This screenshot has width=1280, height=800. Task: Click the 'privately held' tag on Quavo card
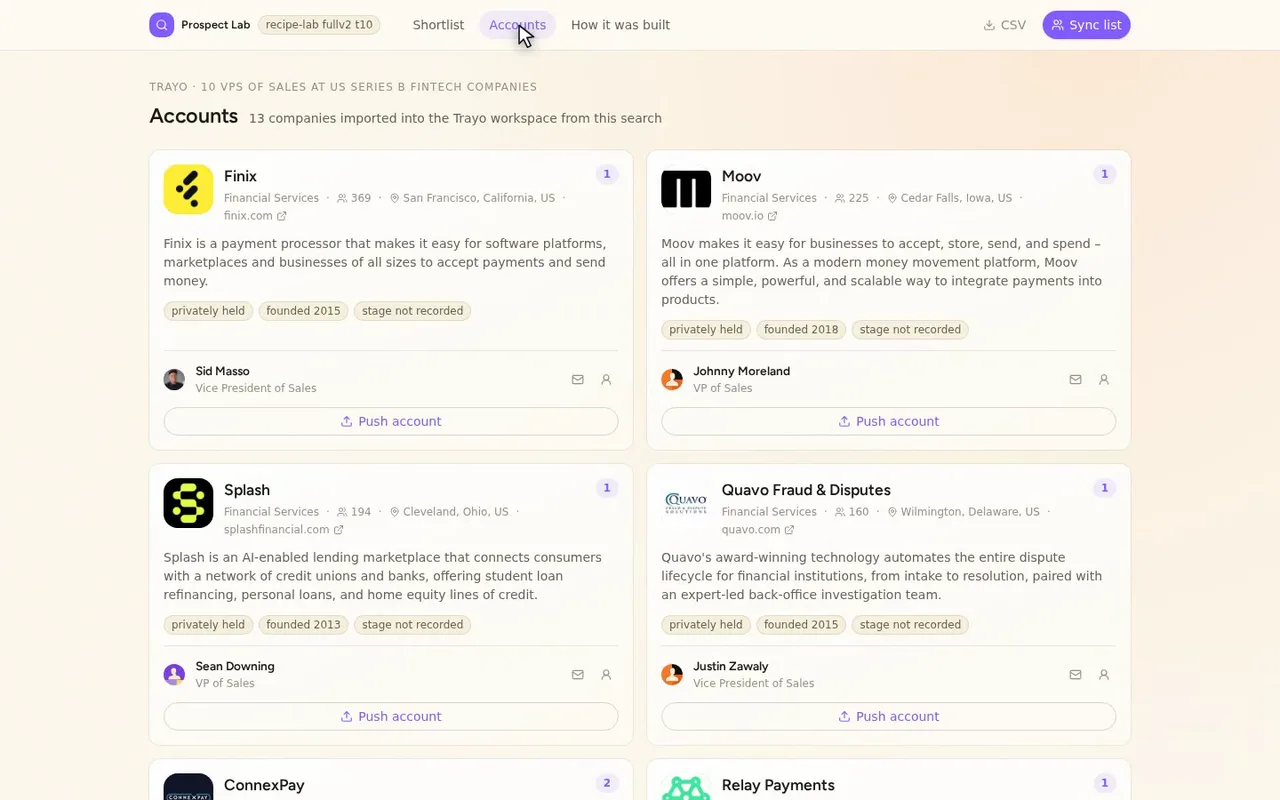pos(706,625)
